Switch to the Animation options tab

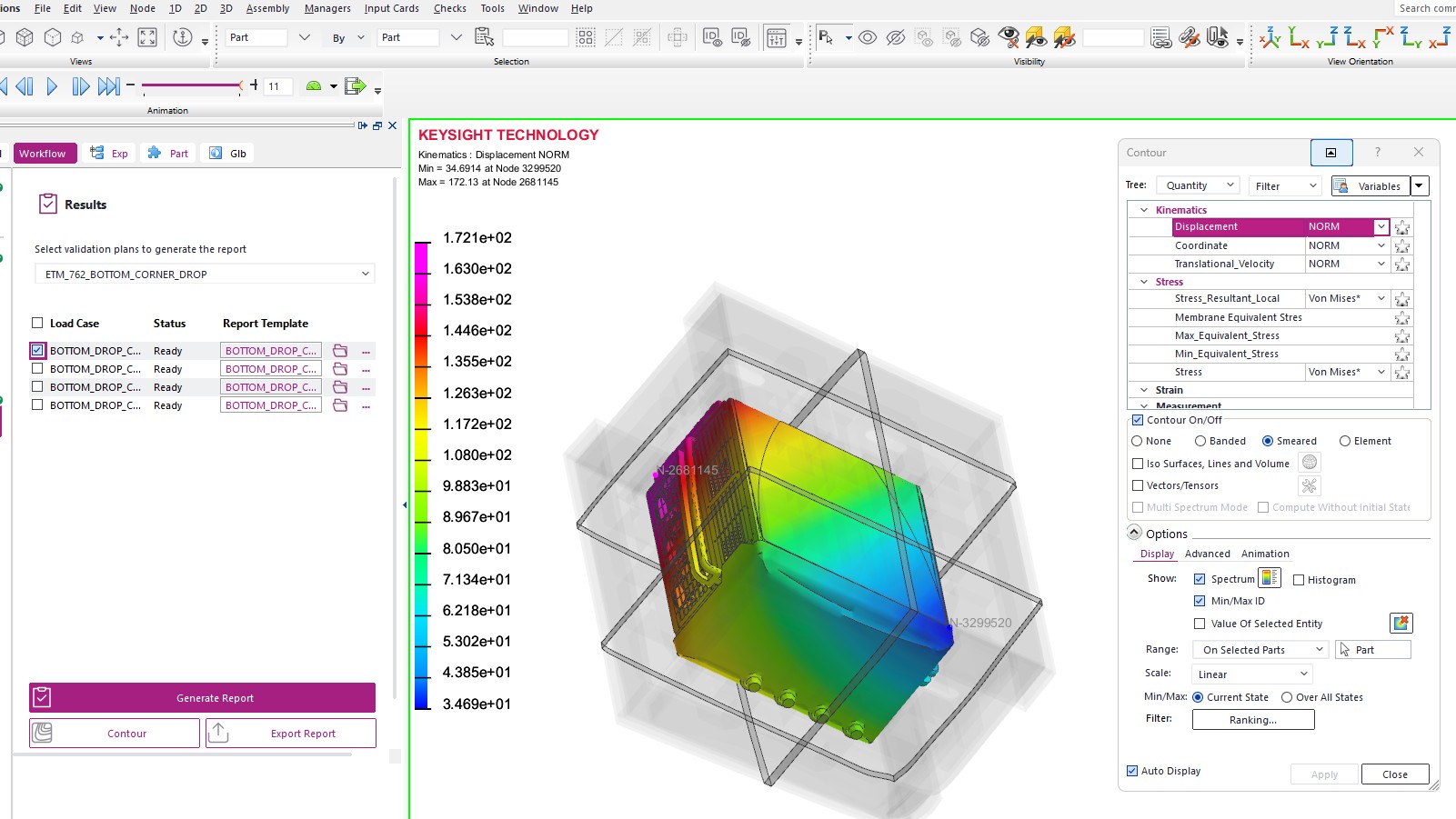1265,554
